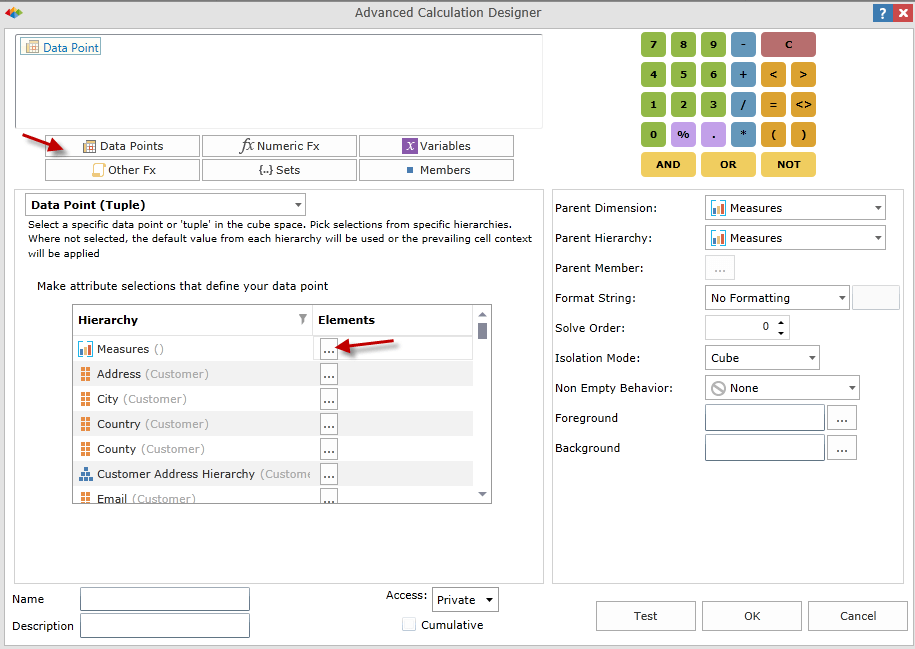Click the Cancel button

[x=858, y=616]
